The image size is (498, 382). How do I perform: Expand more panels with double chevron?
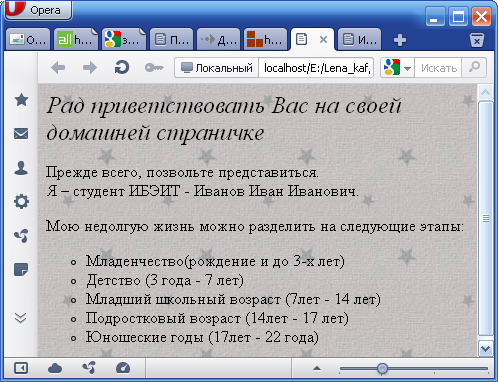tap(21, 318)
